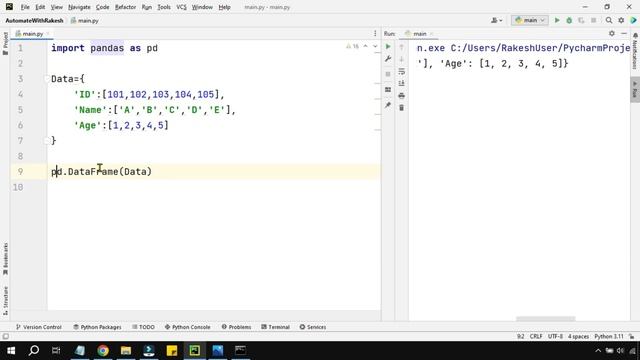
Task: Open the Code menu
Action: click(x=102, y=7)
